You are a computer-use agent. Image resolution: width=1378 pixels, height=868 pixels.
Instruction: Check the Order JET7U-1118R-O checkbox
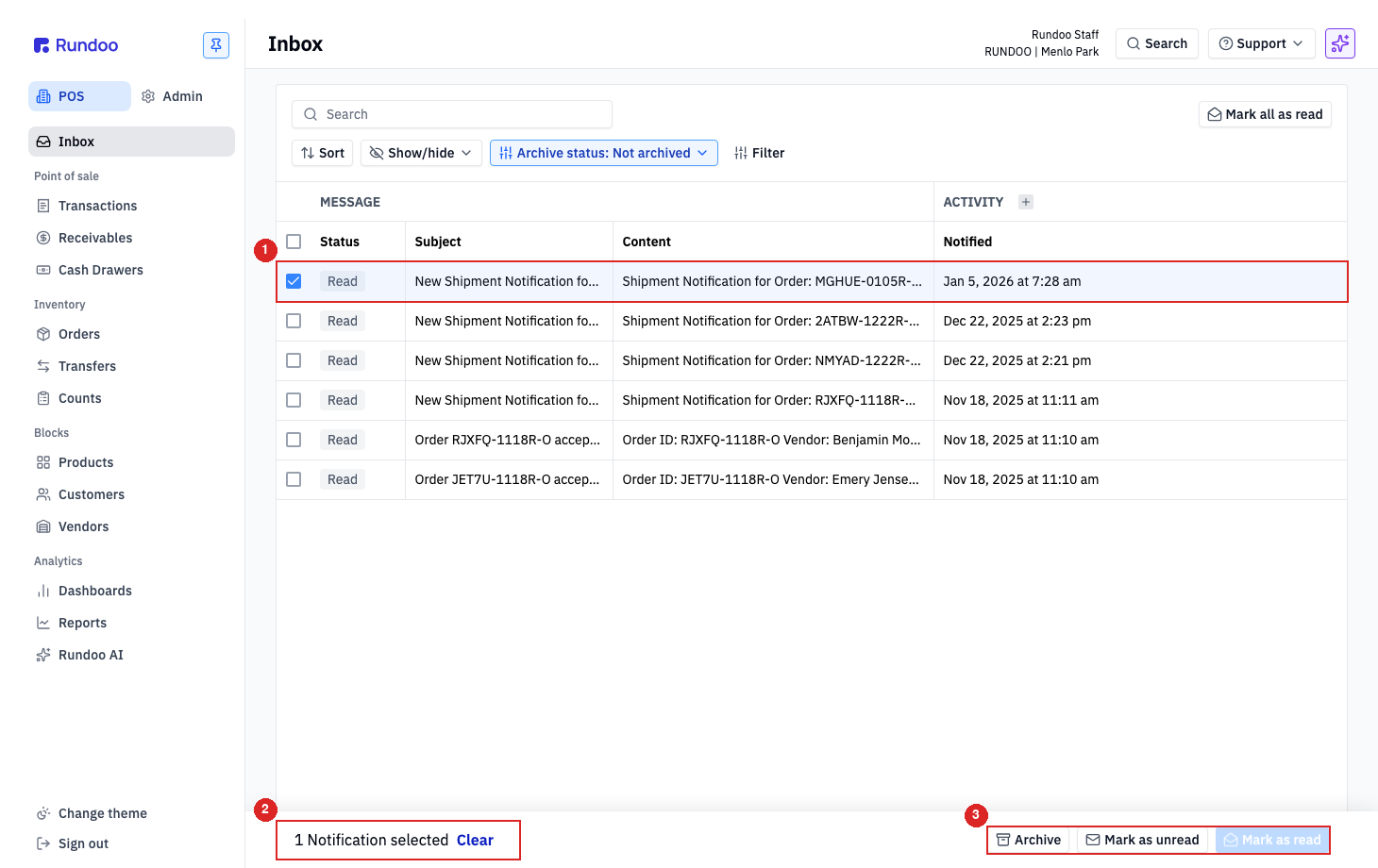[294, 479]
